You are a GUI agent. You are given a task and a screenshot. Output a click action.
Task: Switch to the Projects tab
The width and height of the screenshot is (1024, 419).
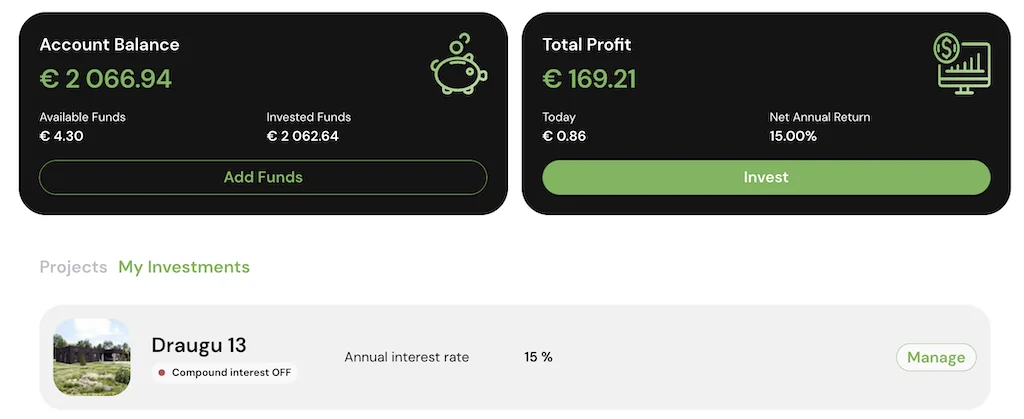[73, 267]
